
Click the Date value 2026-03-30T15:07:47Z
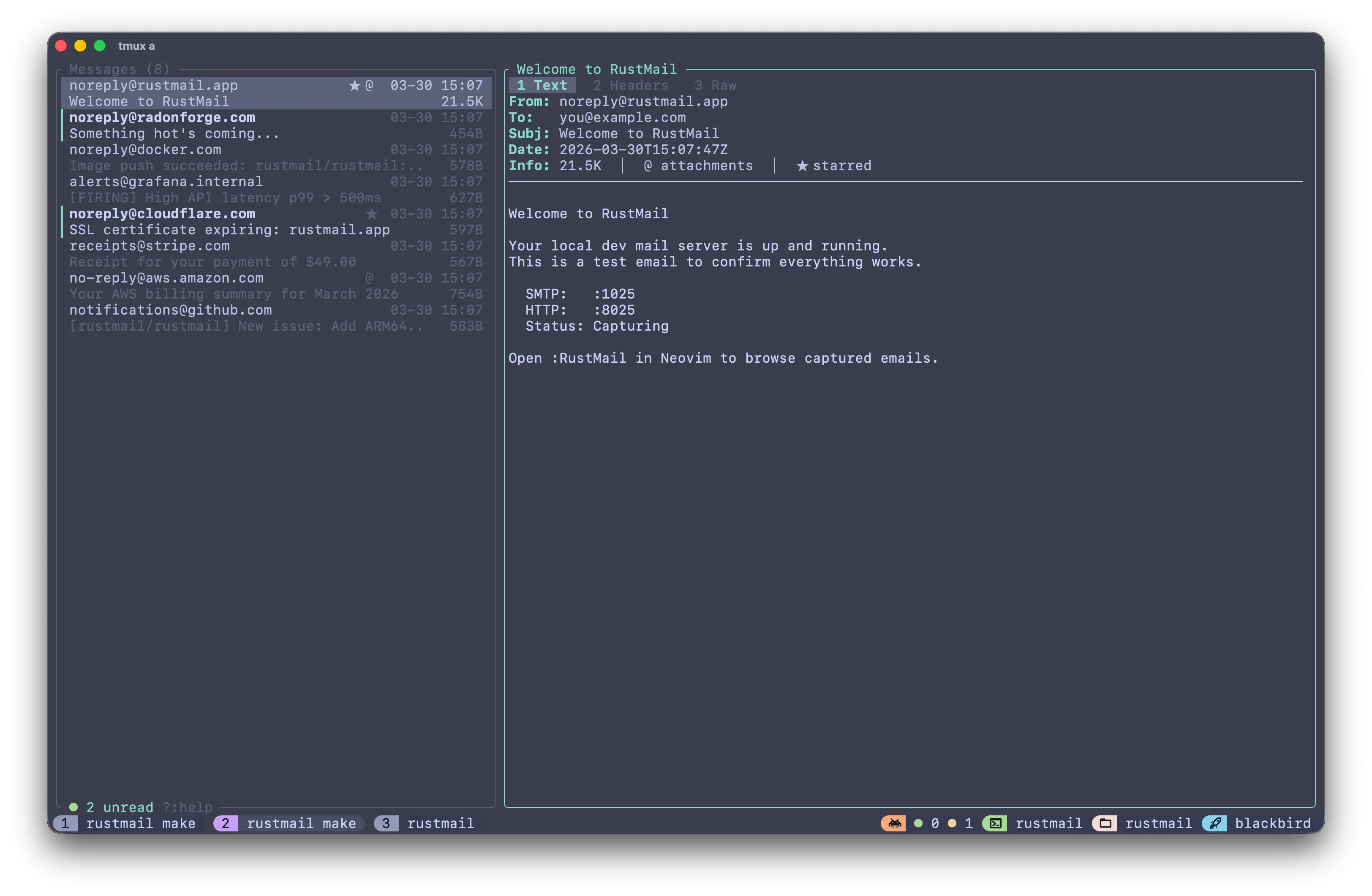643,150
